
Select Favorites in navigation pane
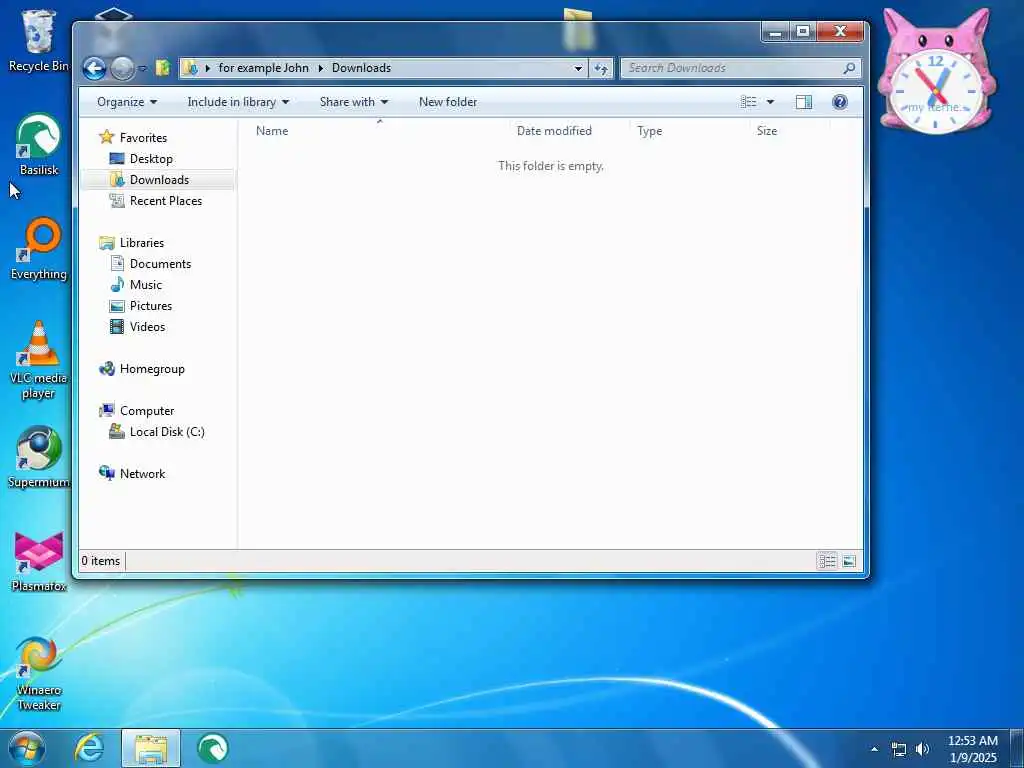point(133,138)
